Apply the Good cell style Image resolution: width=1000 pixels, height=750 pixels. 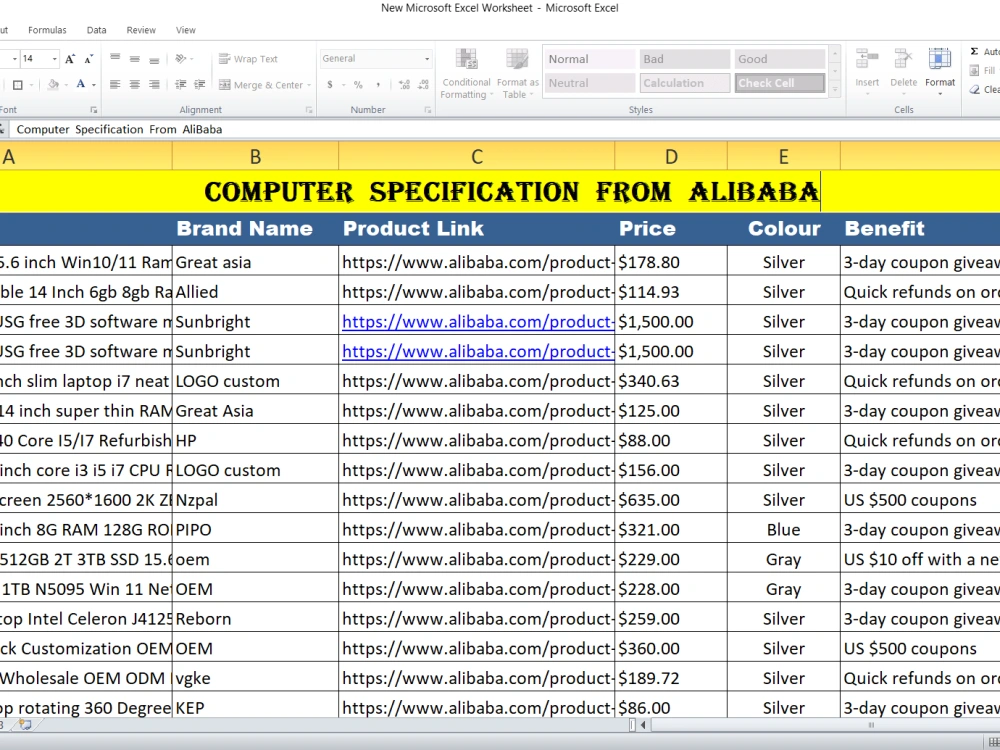coord(779,59)
